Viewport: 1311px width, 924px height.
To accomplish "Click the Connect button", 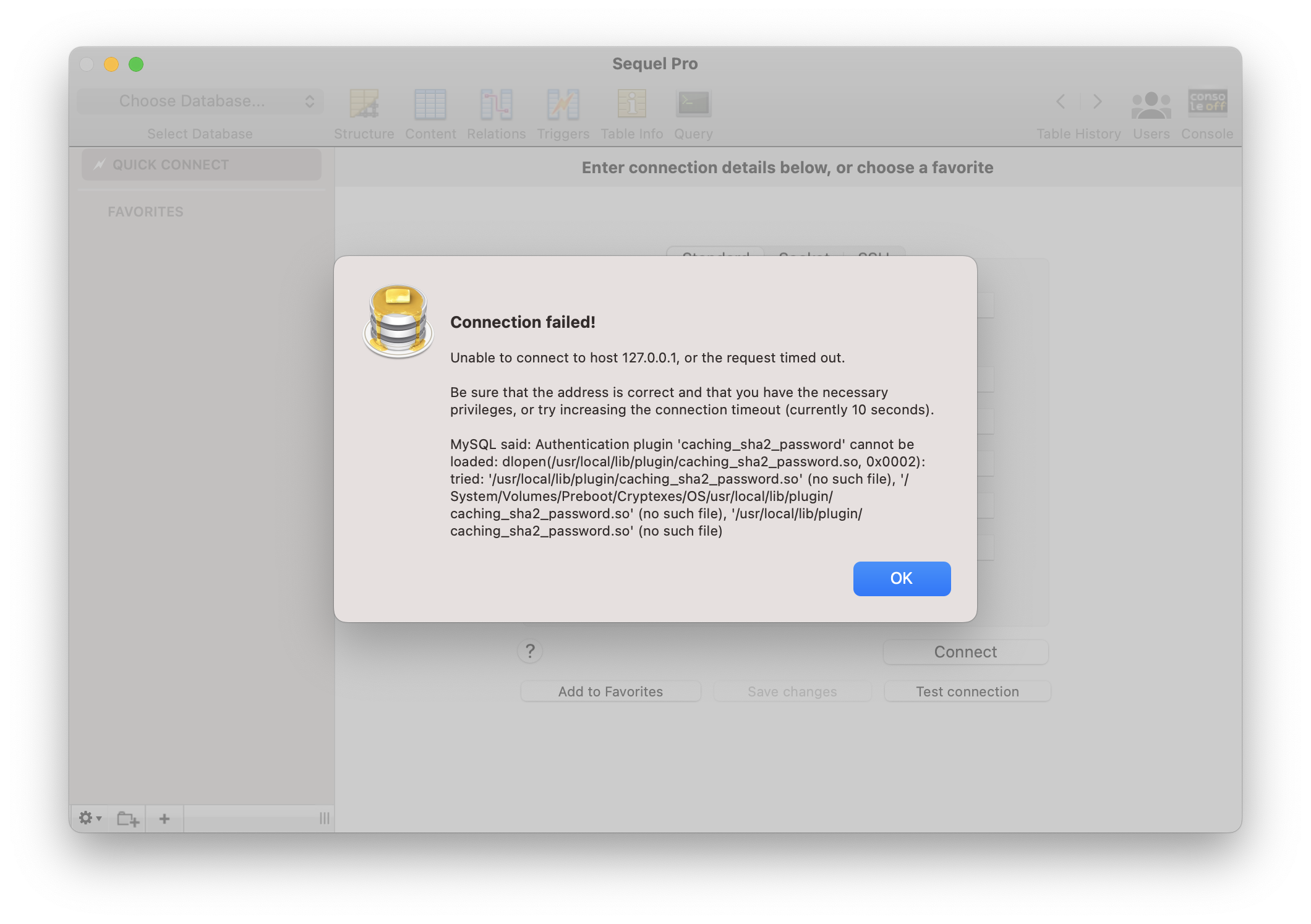I will click(965, 652).
